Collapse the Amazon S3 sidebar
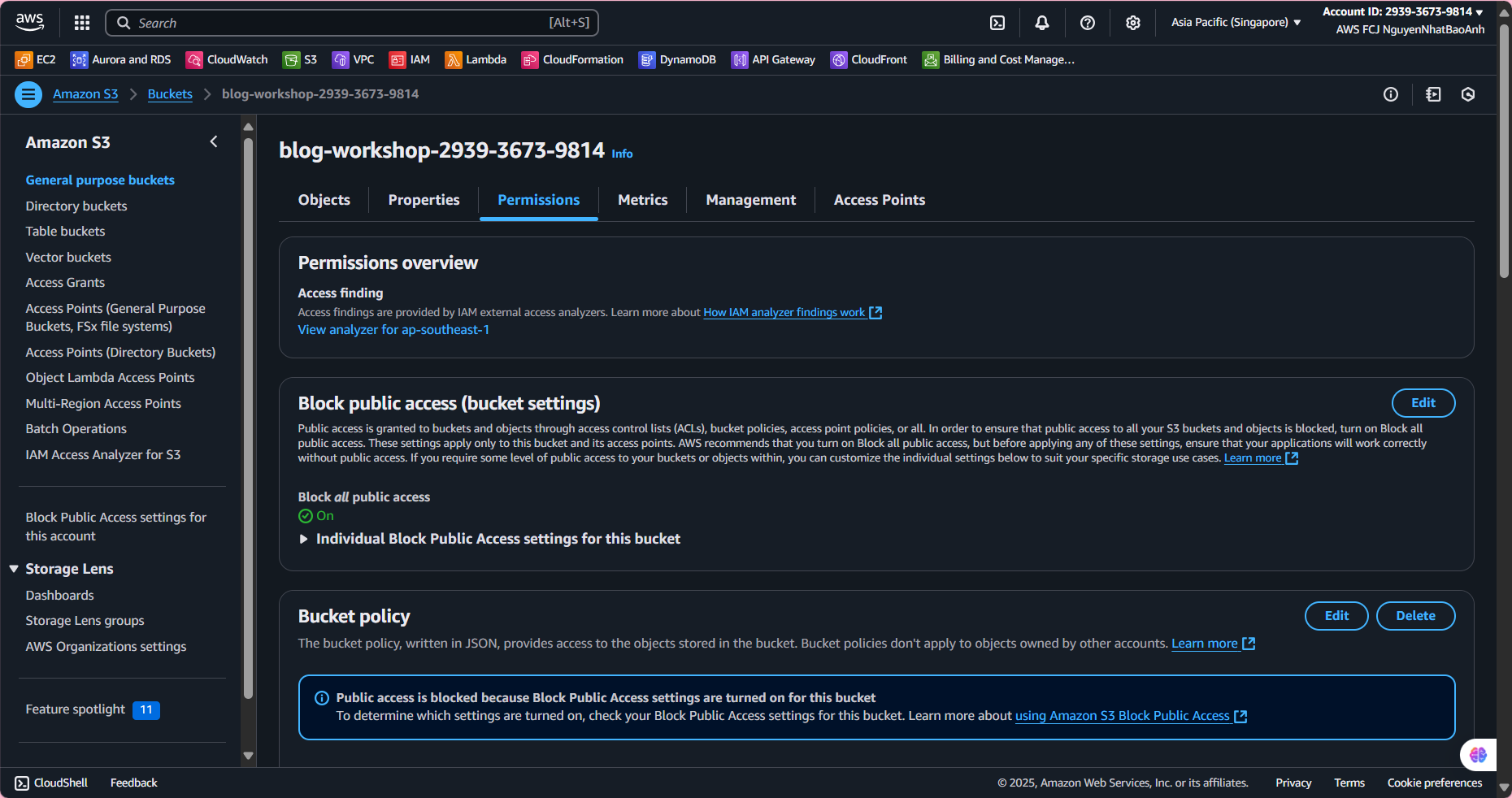 click(x=214, y=141)
